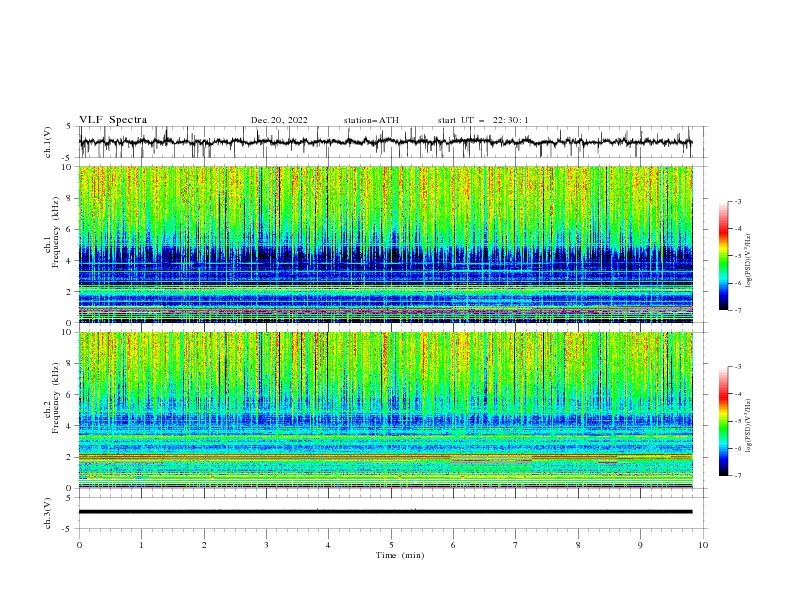Click the ch.2 colorbar "log(PSD)(V²/Hz)" label
The width and height of the screenshot is (792, 612).
tap(748, 425)
